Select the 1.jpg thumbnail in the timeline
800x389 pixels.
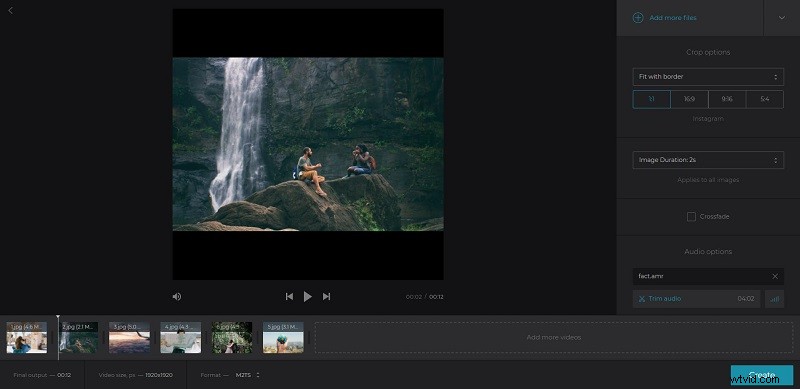pos(27,337)
